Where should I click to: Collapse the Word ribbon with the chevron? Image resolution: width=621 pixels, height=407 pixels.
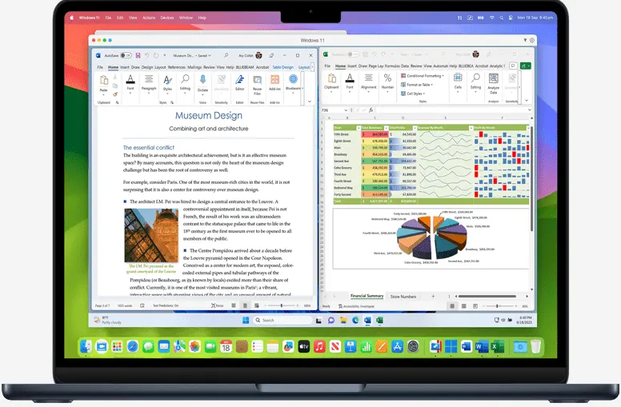pos(309,102)
